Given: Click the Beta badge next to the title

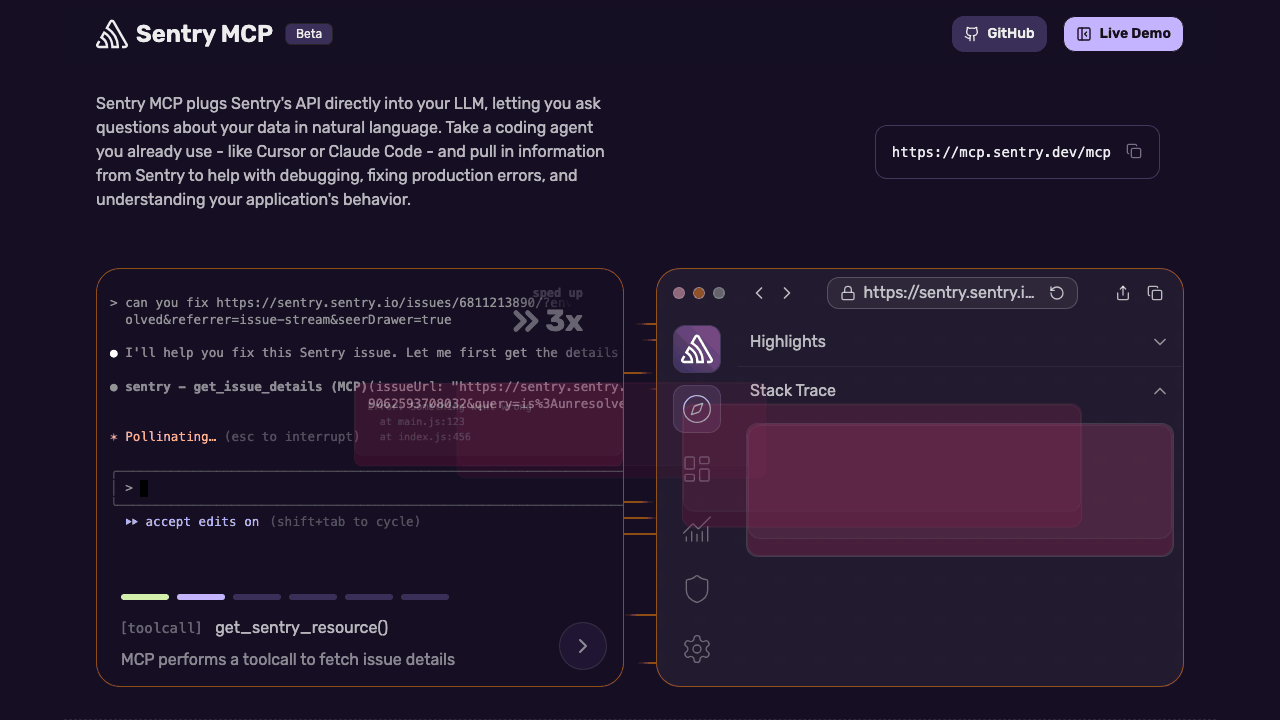Looking at the screenshot, I should pos(309,34).
